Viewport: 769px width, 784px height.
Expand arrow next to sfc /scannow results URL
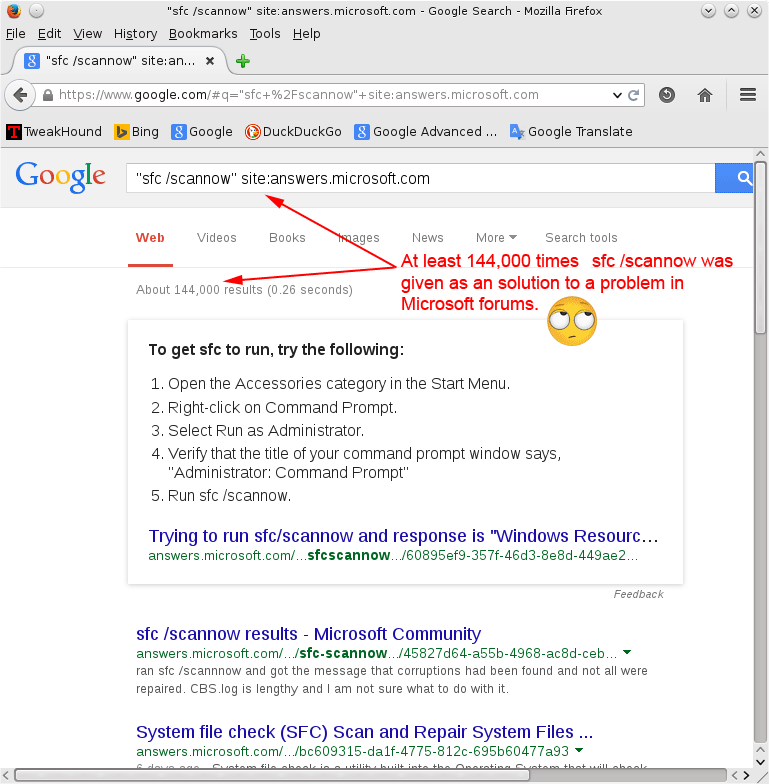pos(627,653)
